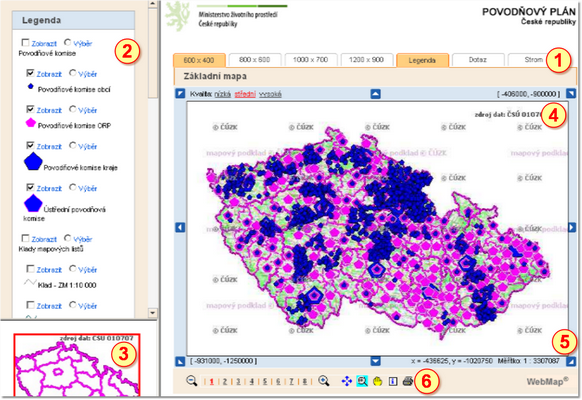Print the map with the printer icon
Image resolution: width=582 pixels, height=400 pixels.
tap(408, 381)
